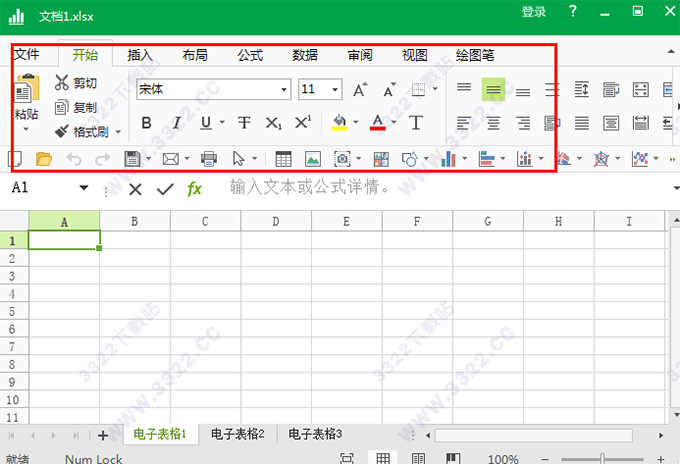Screen dimensions: 680x464
Task: Switch to the 数据 (Data) tab
Action: [x=305, y=55]
